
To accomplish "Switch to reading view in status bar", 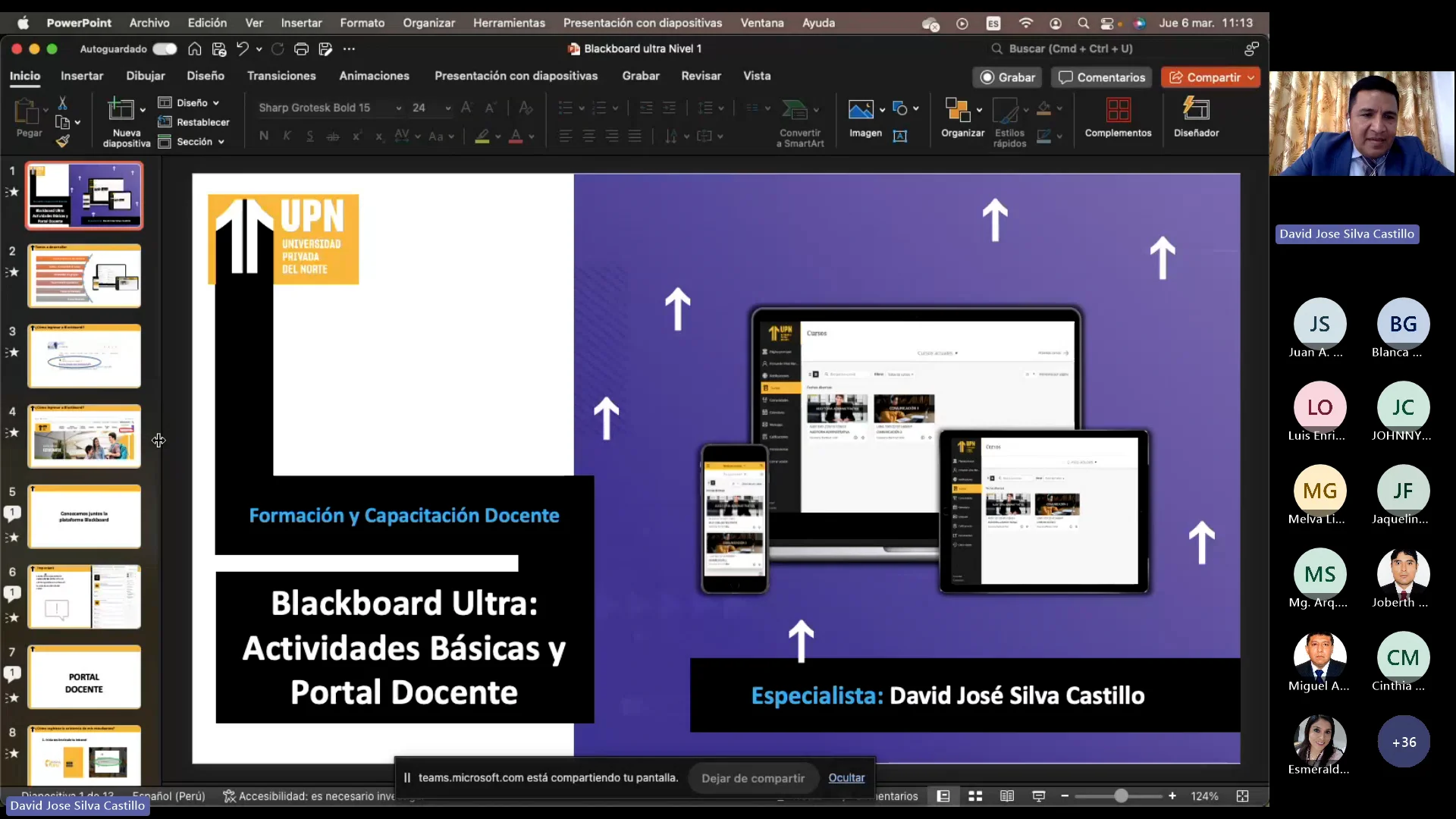I will point(1007,796).
